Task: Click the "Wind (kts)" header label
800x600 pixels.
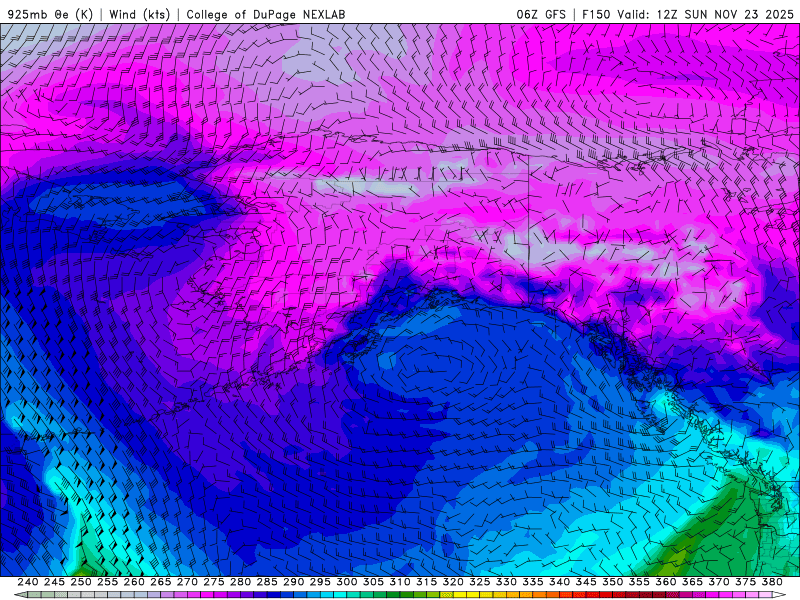Action: pyautogui.click(x=140, y=14)
